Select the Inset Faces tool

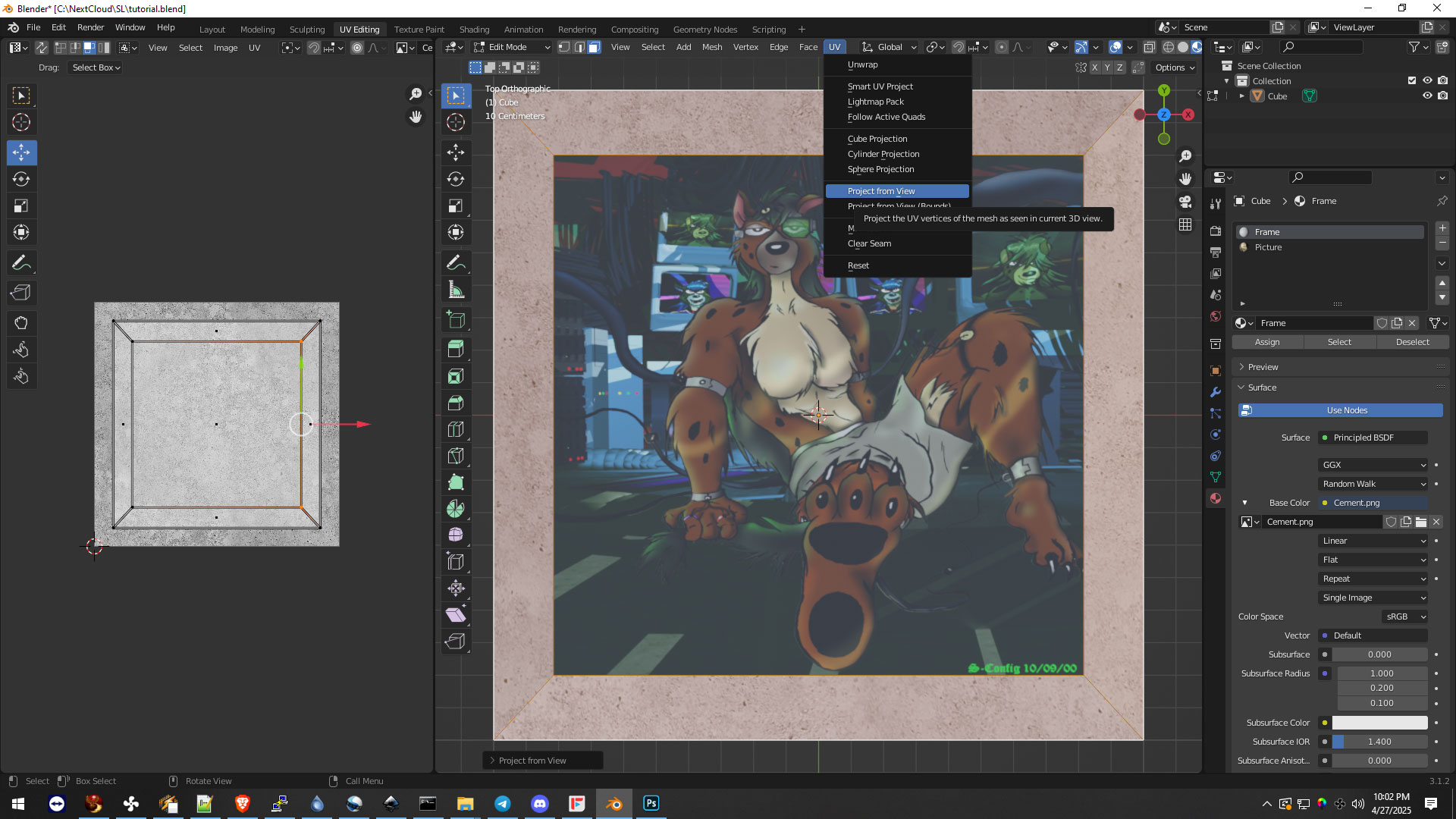pos(456,376)
